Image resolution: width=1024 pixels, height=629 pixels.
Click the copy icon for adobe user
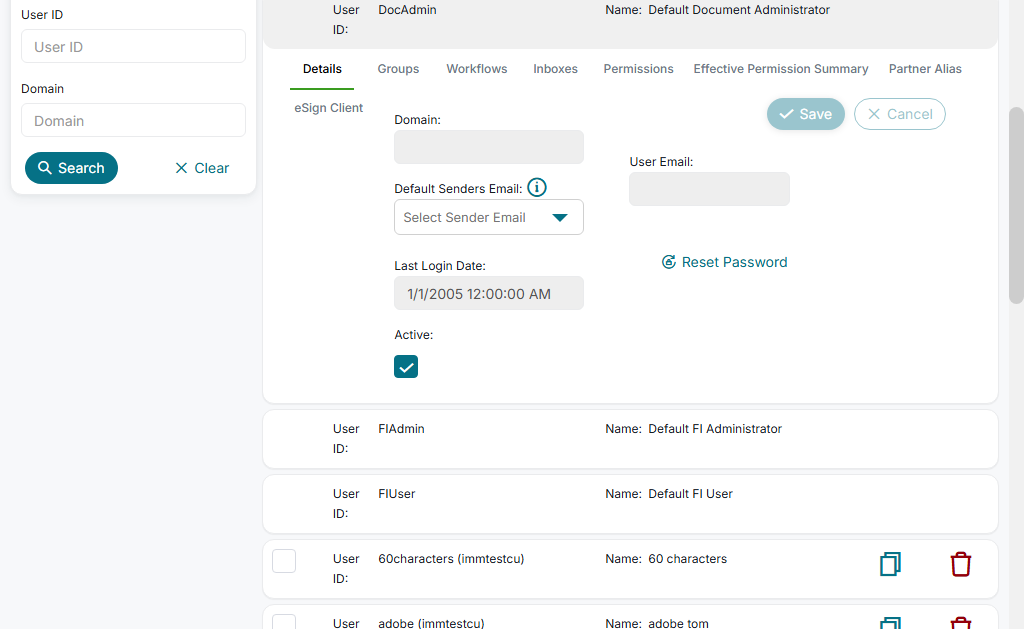click(890, 623)
